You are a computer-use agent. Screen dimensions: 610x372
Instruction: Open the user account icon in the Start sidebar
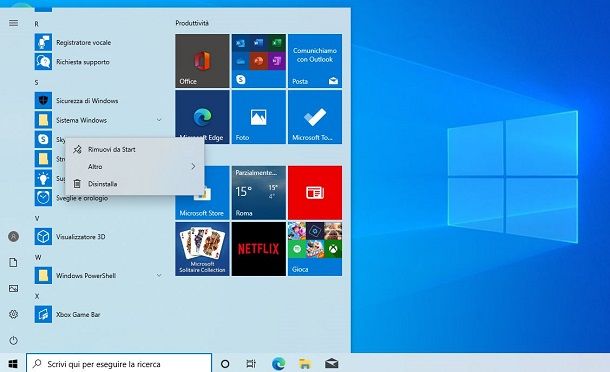[14, 236]
